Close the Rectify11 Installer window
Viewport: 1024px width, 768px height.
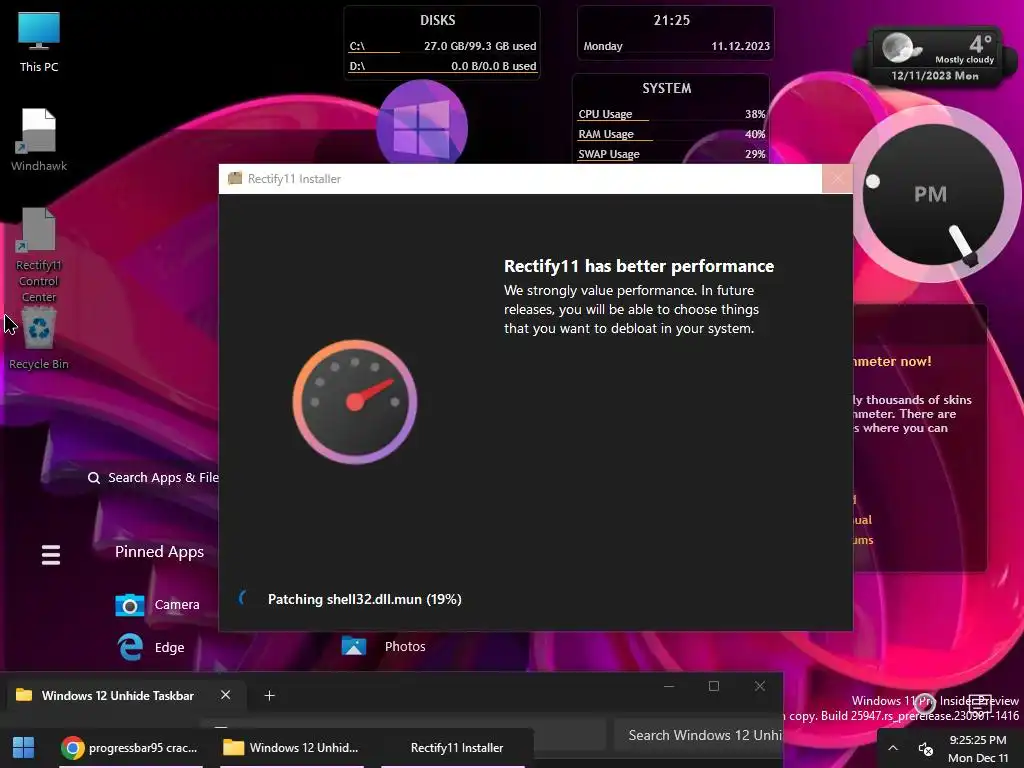pyautogui.click(x=837, y=178)
